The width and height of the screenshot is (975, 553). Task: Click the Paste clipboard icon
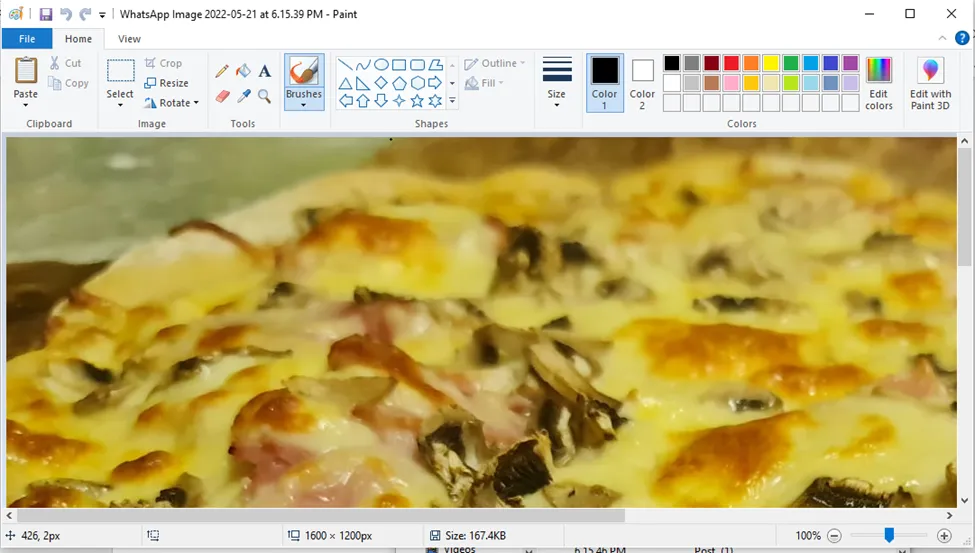(25, 70)
